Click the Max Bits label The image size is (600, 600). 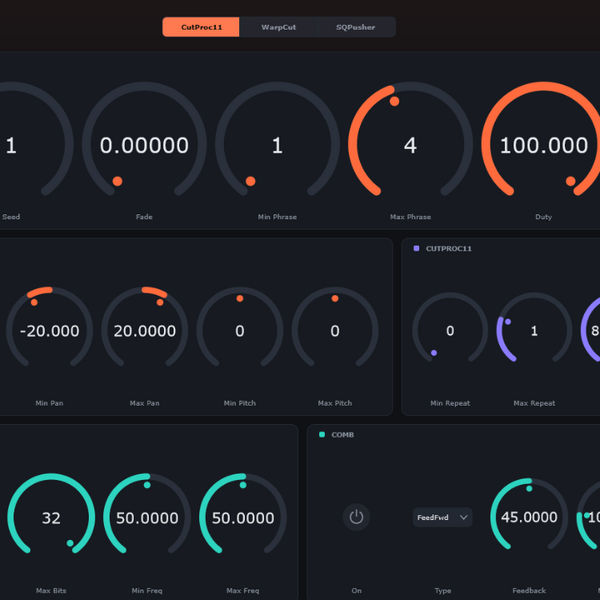[x=51, y=590]
